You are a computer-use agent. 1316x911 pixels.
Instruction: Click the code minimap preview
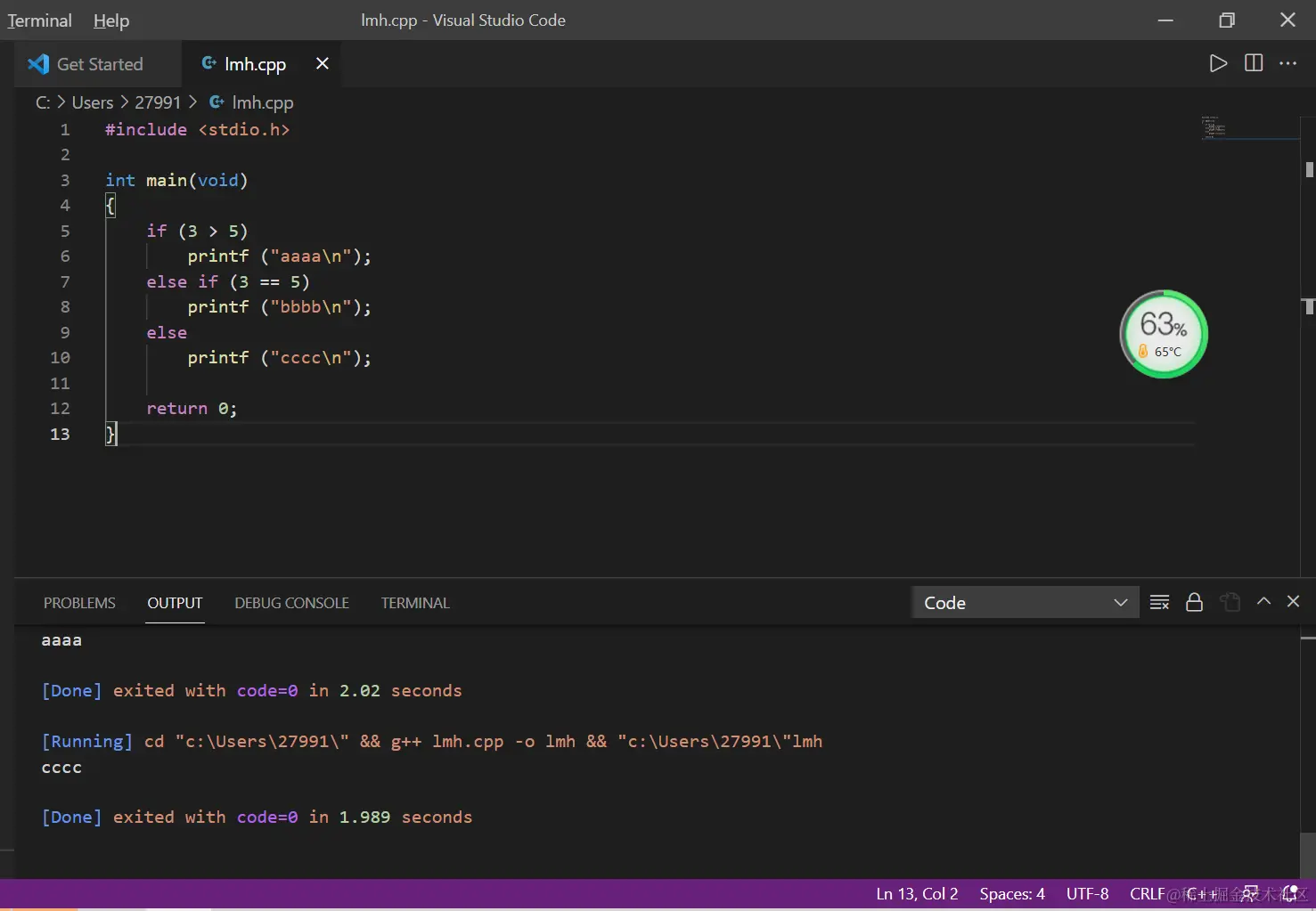coord(1214,128)
